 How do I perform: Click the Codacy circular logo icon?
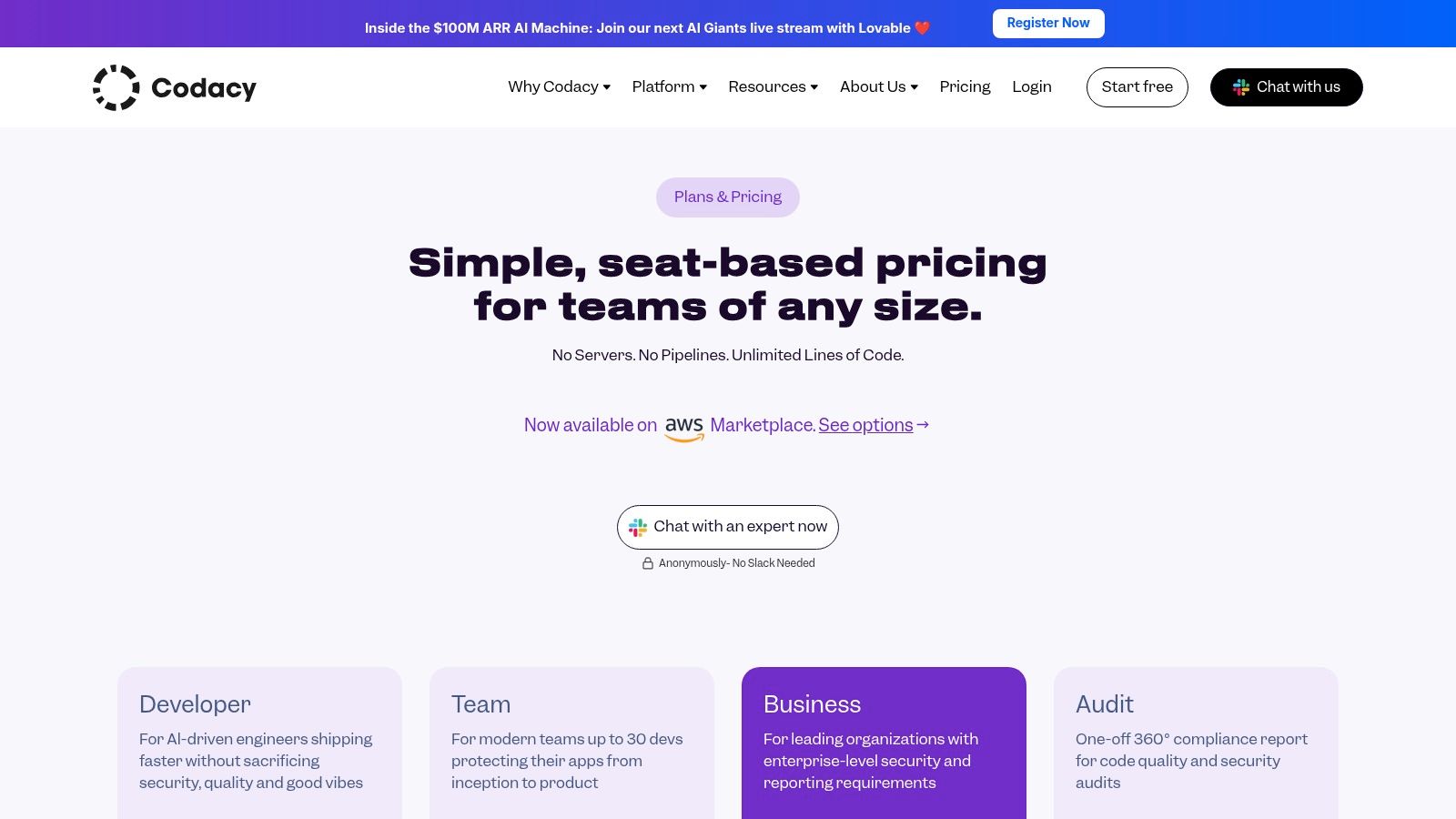click(x=116, y=87)
